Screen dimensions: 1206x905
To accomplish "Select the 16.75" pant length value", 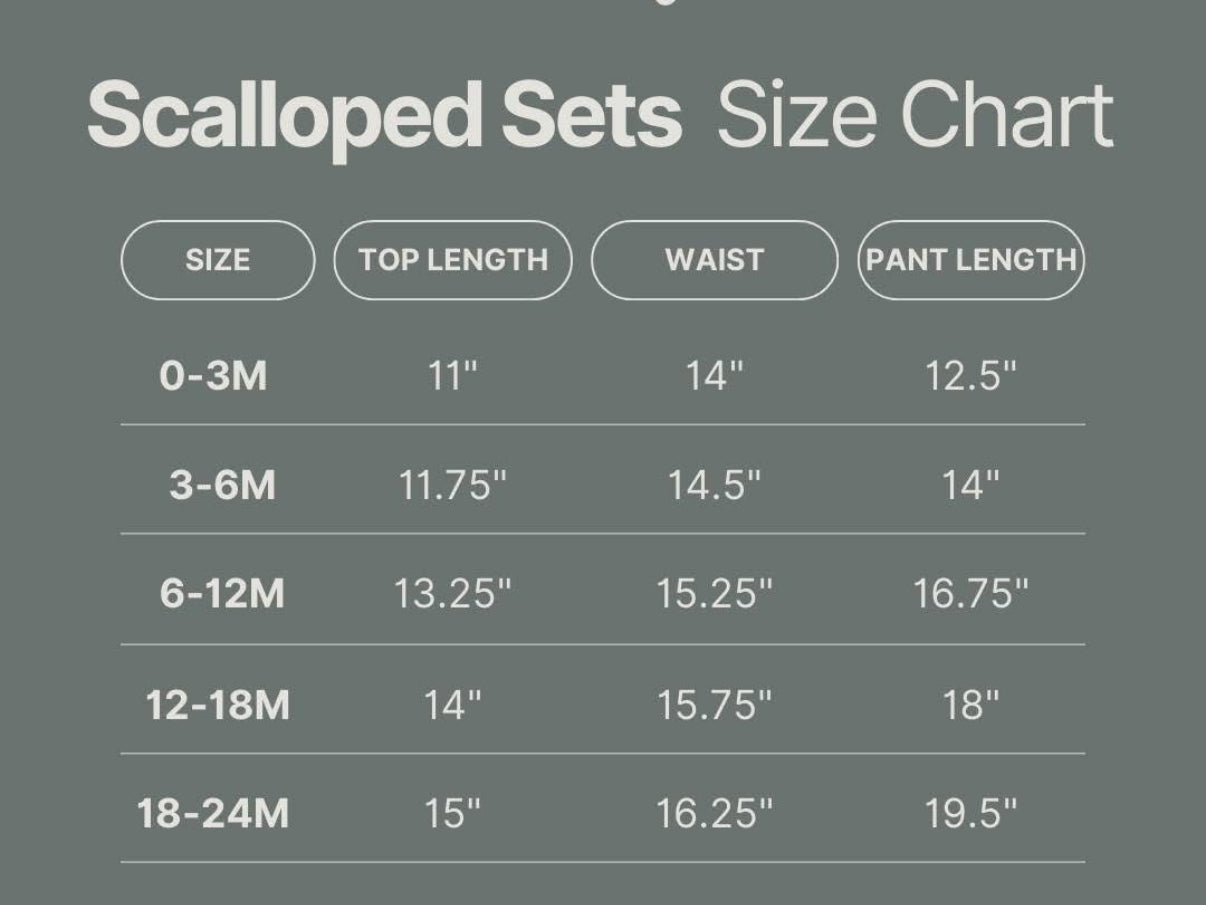I will click(x=970, y=594).
